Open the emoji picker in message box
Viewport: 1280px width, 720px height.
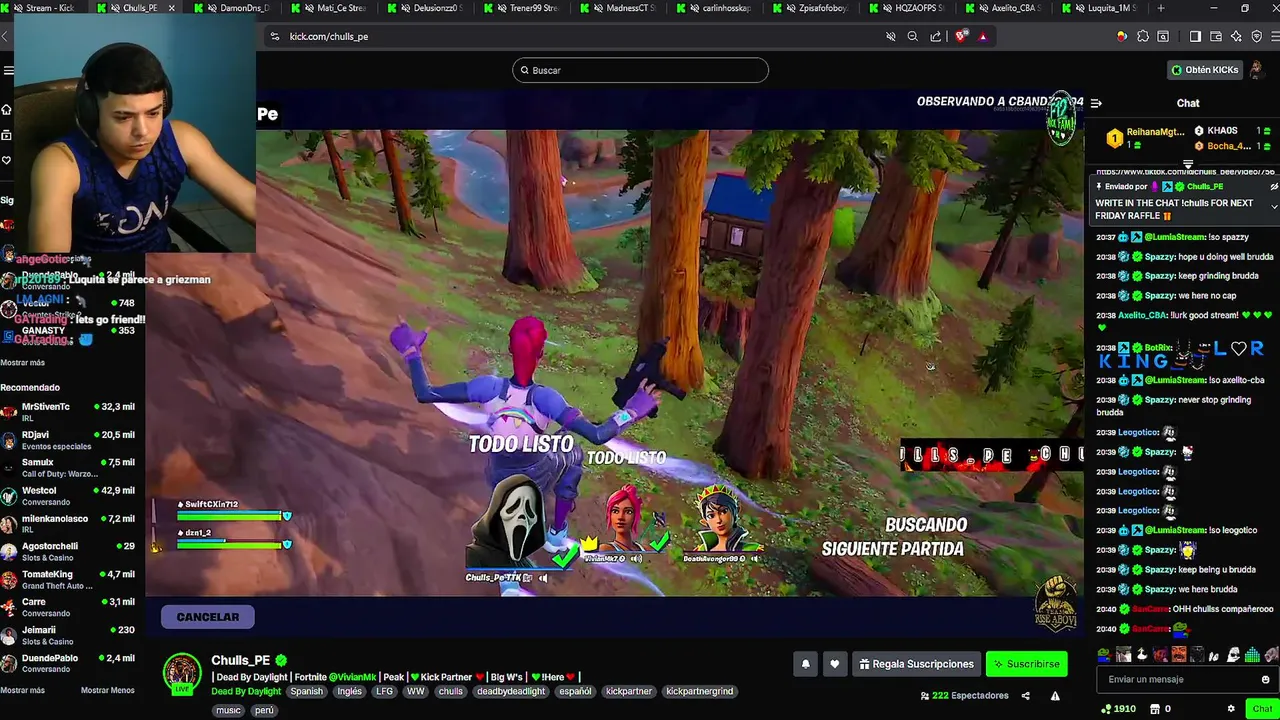(x=1265, y=680)
